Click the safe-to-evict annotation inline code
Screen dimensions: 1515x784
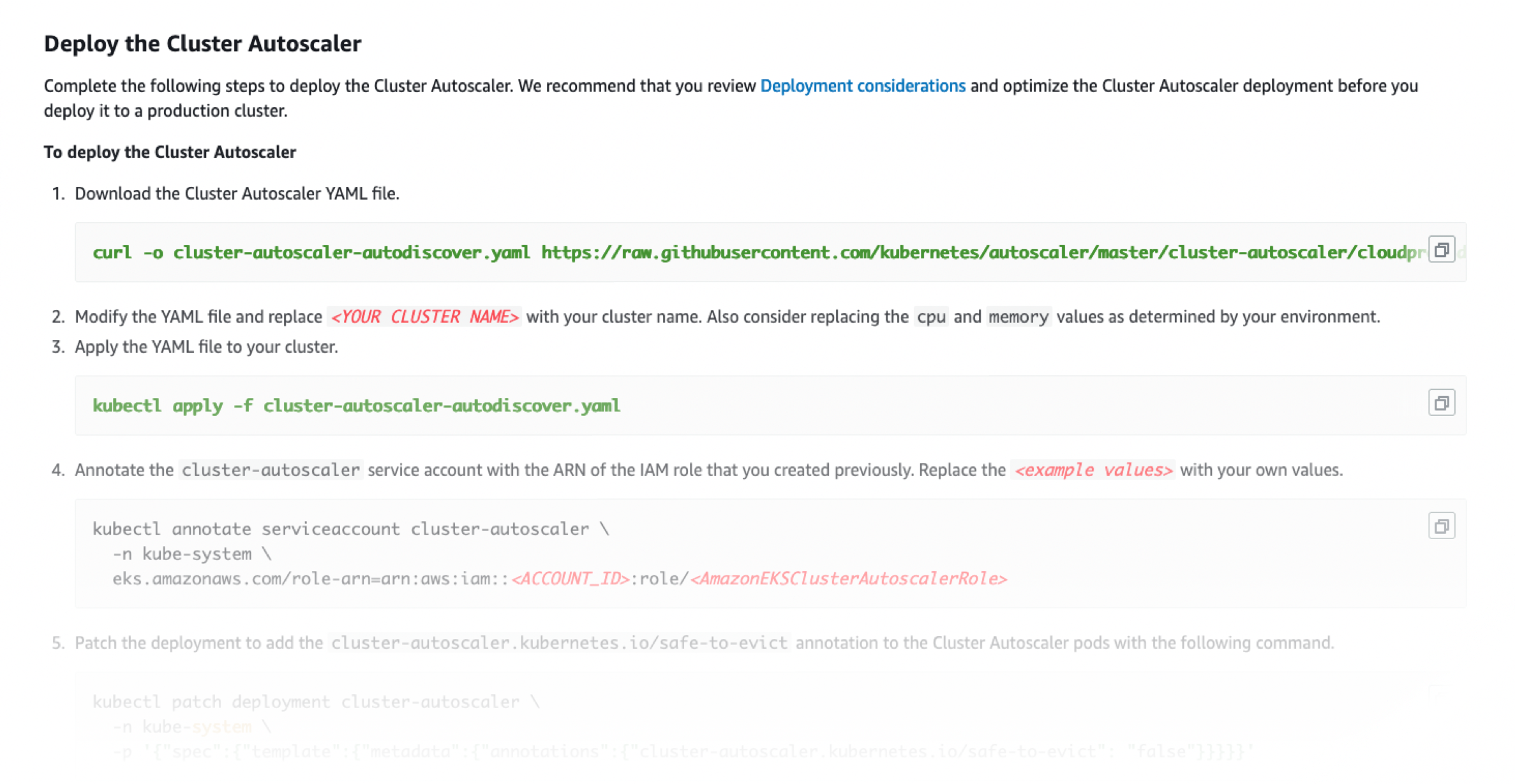coord(559,643)
